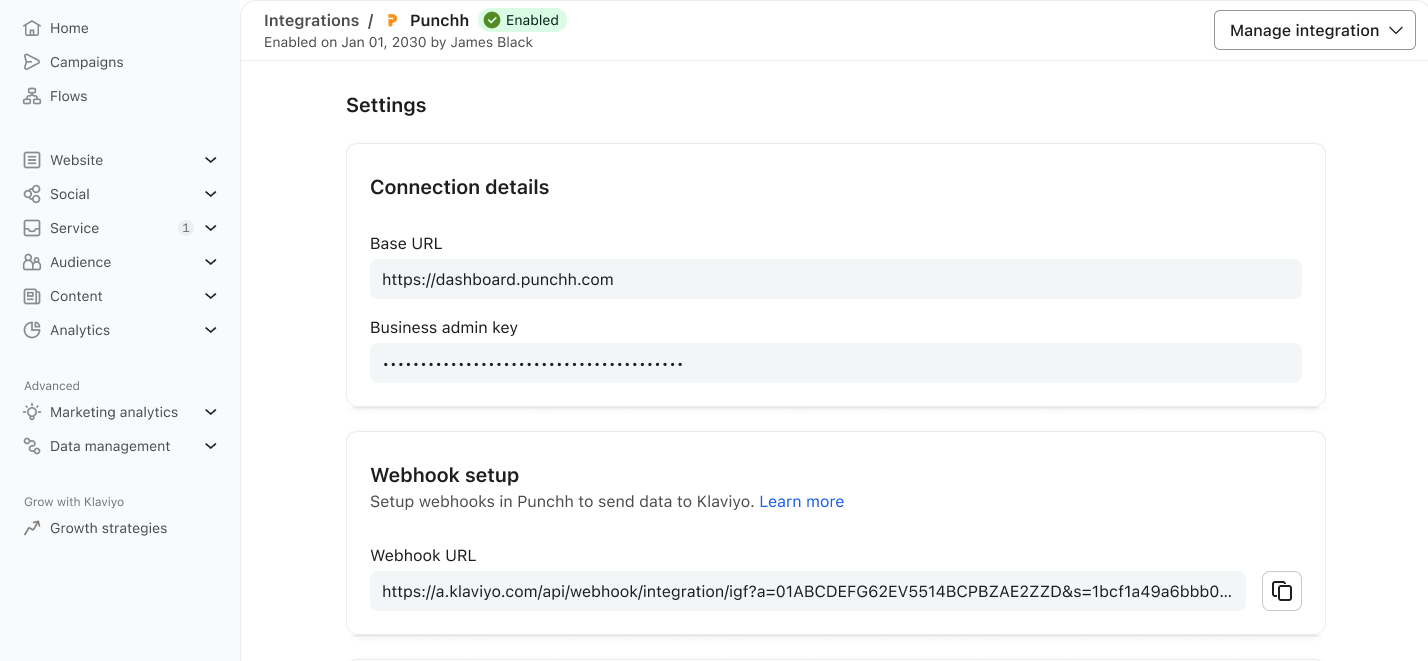
Task: Click the Analytics pie chart icon
Action: (x=33, y=330)
